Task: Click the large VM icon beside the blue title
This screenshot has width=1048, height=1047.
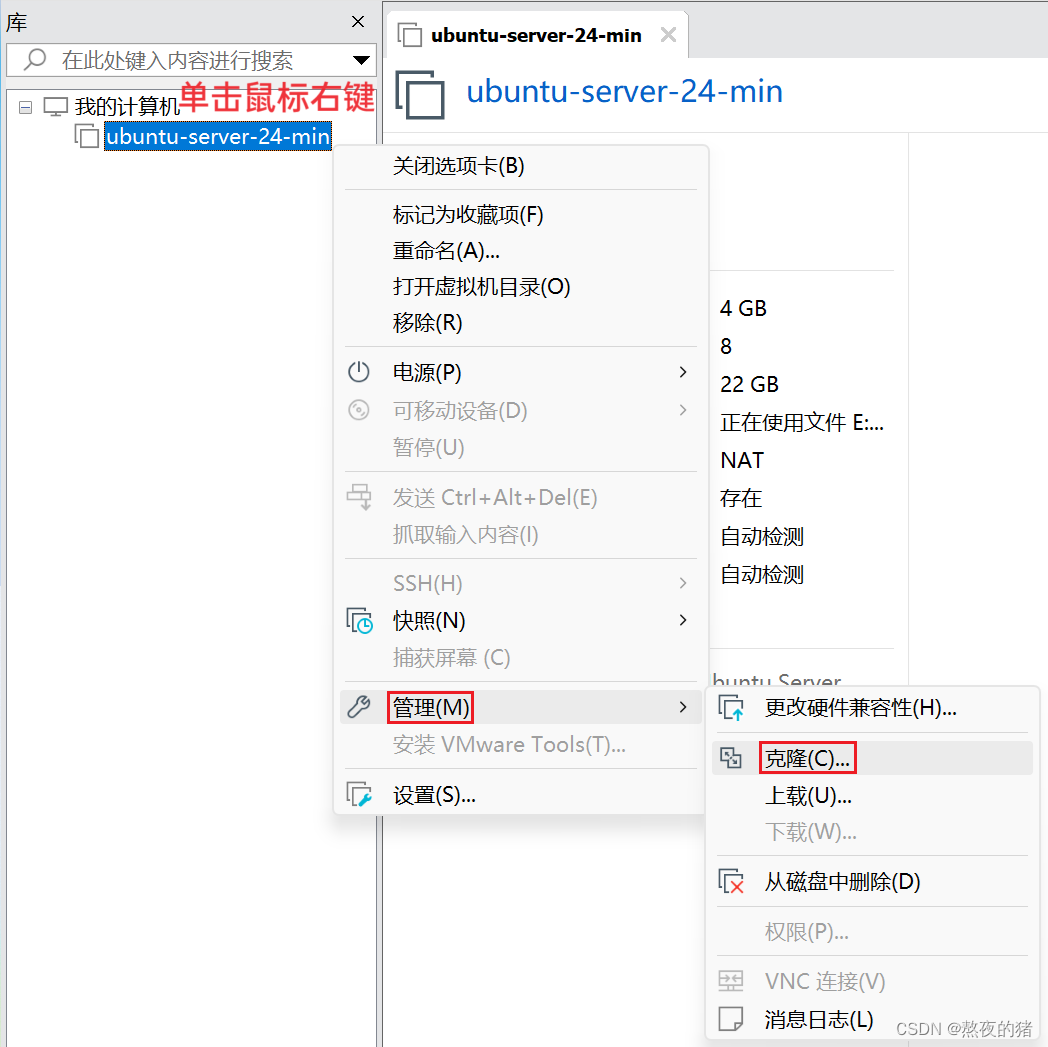Action: [x=420, y=94]
